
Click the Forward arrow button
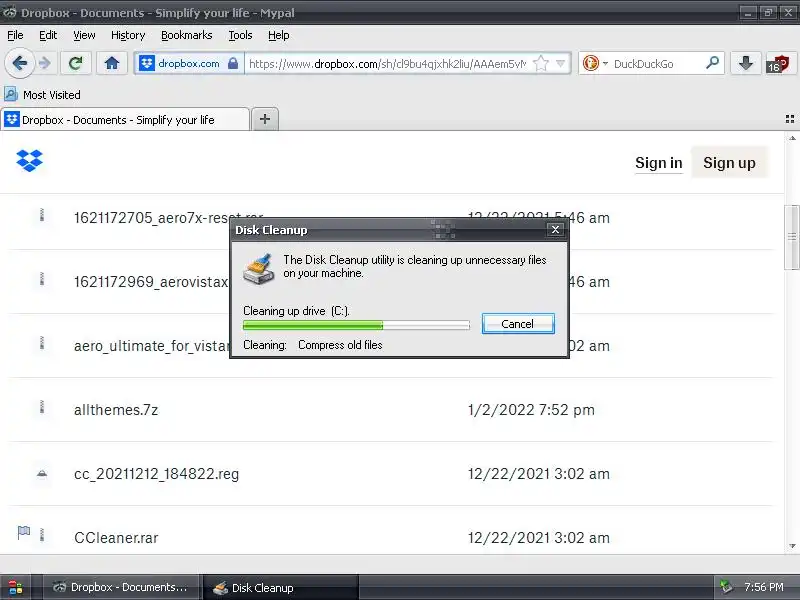click(x=45, y=63)
